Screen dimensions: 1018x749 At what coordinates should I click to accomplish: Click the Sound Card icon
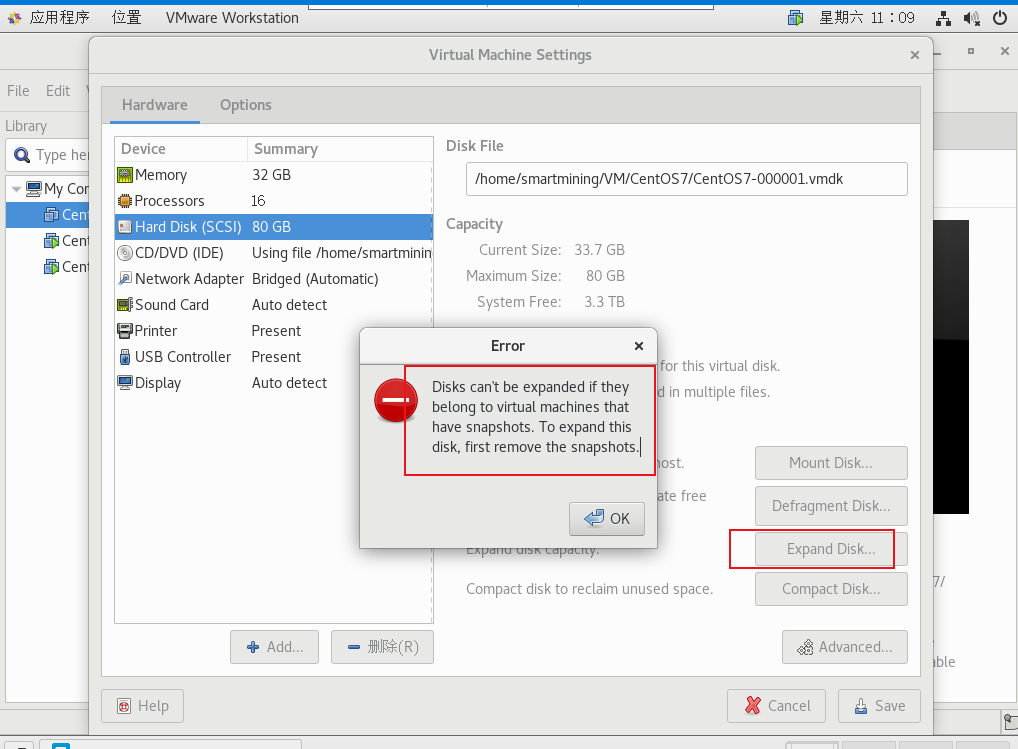[125, 305]
